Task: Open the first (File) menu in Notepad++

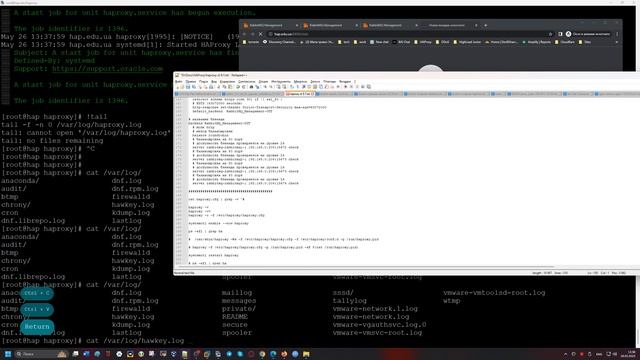Action: [178, 82]
